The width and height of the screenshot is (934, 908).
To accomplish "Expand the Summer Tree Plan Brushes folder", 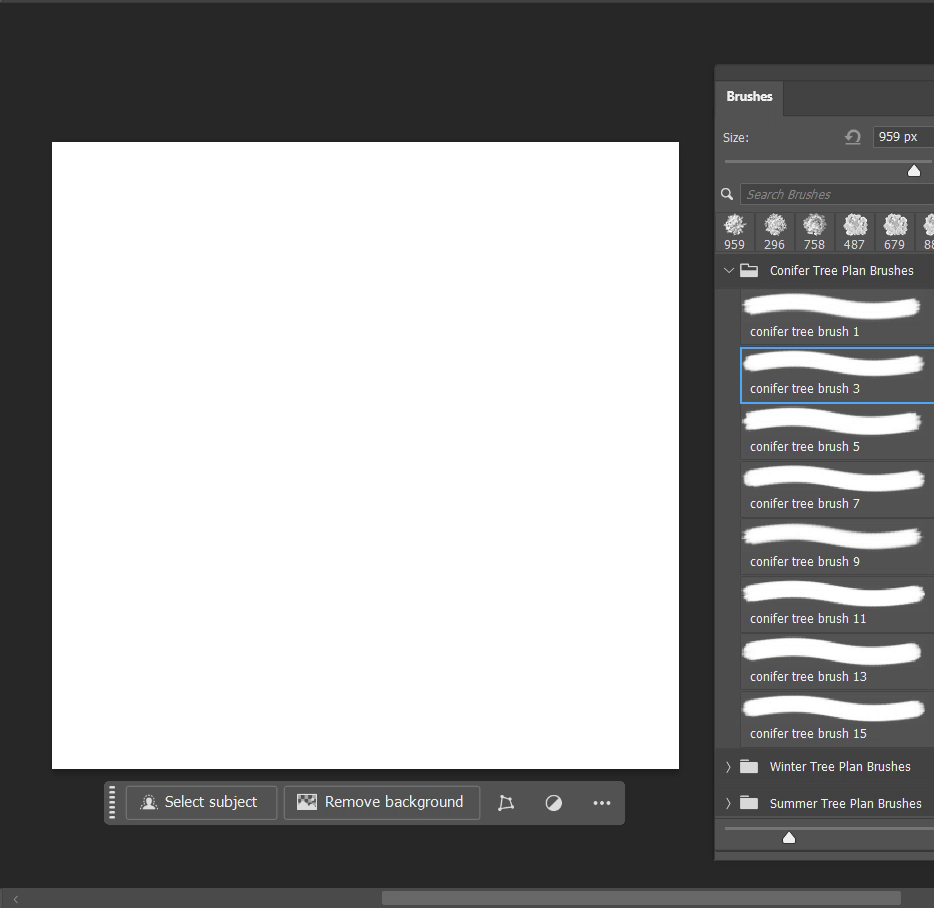I will tap(728, 803).
